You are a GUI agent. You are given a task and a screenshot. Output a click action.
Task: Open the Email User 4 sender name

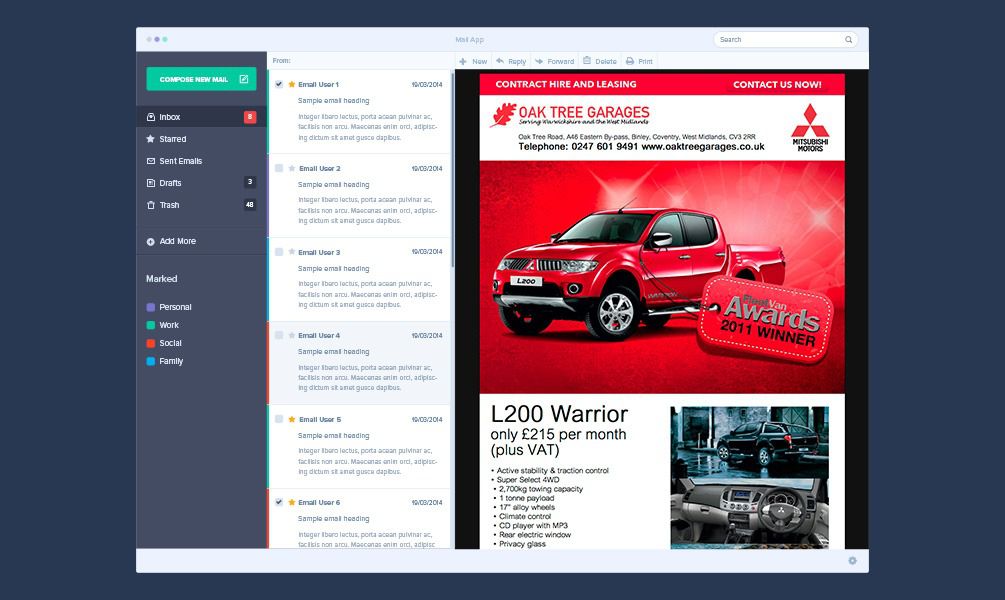click(x=319, y=336)
